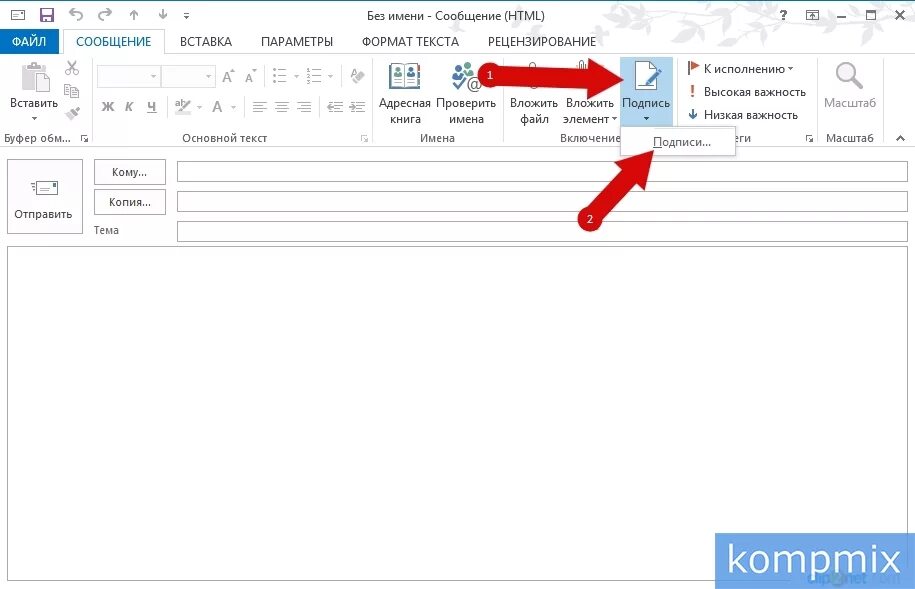
Task: Center align text
Action: 282,107
